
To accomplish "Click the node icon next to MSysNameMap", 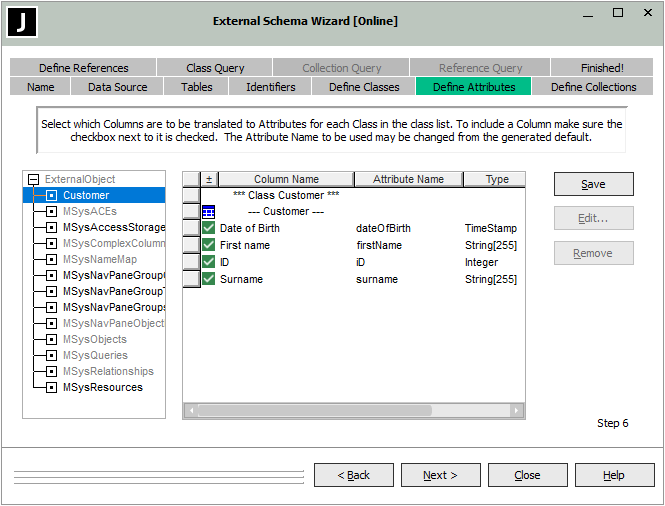I will point(51,259).
